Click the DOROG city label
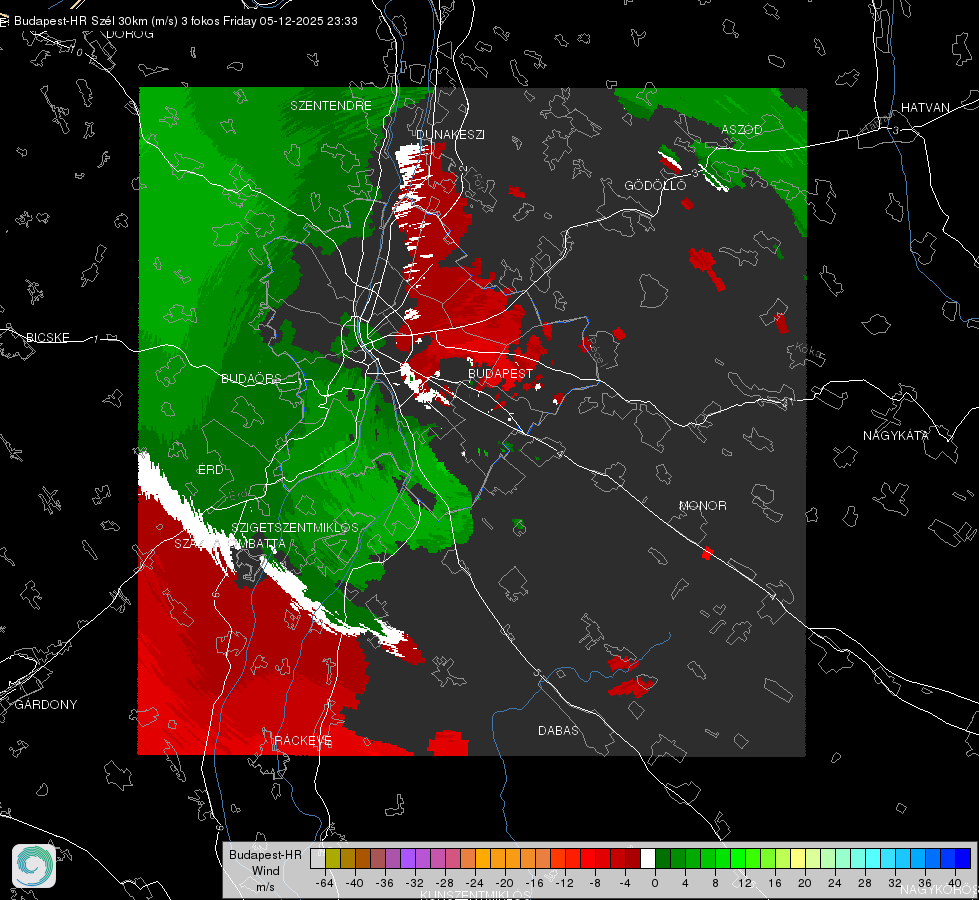The image size is (979, 900). point(130,34)
